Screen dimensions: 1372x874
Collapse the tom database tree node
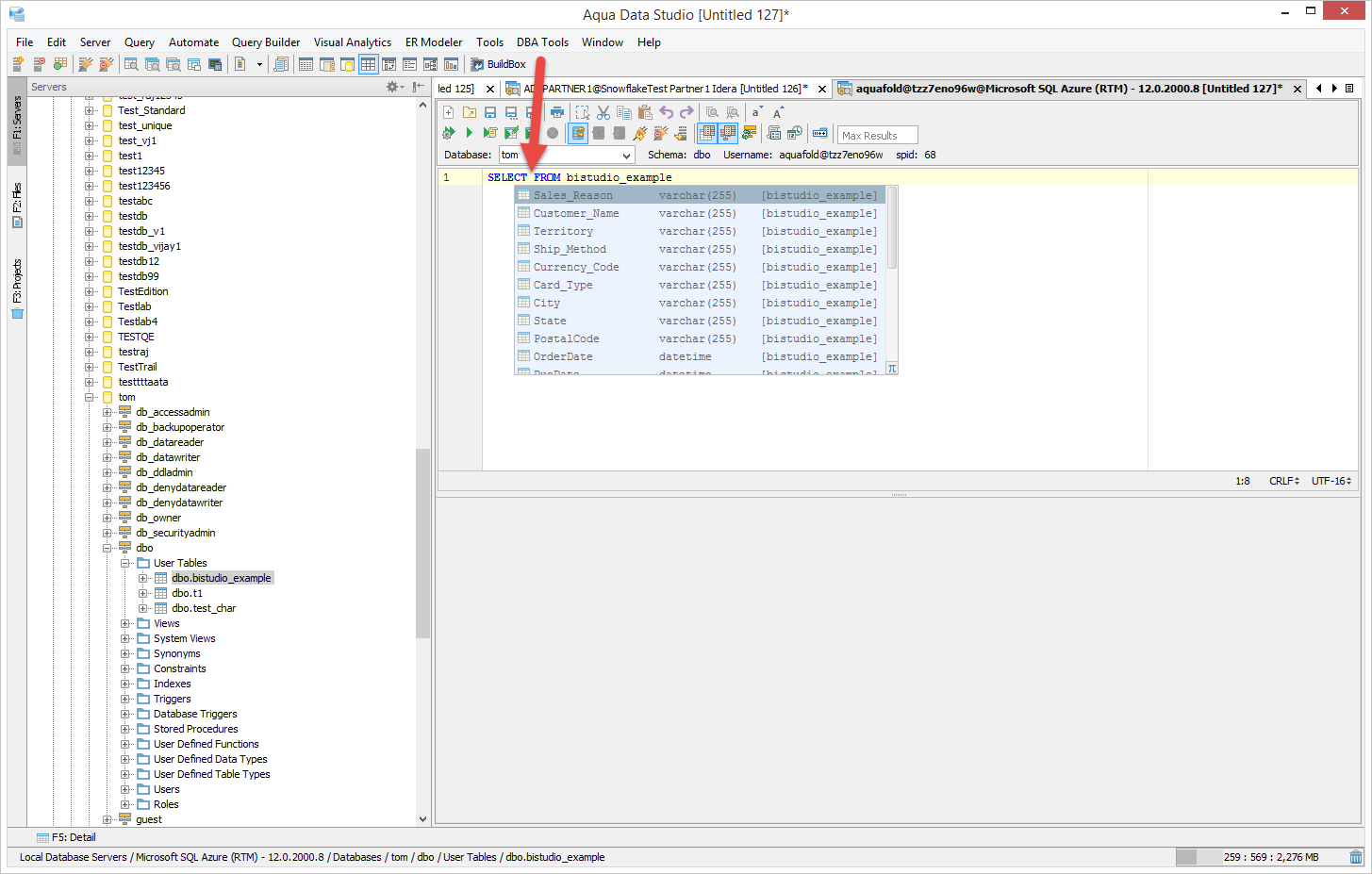tap(91, 397)
